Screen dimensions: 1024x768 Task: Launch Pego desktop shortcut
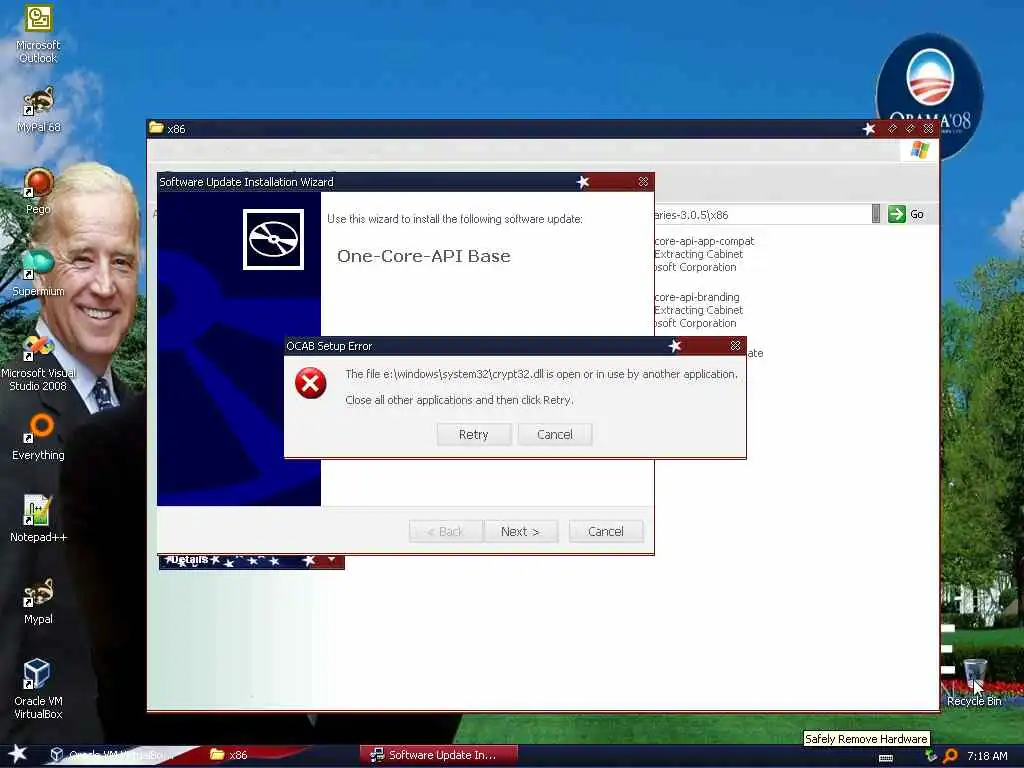(38, 191)
